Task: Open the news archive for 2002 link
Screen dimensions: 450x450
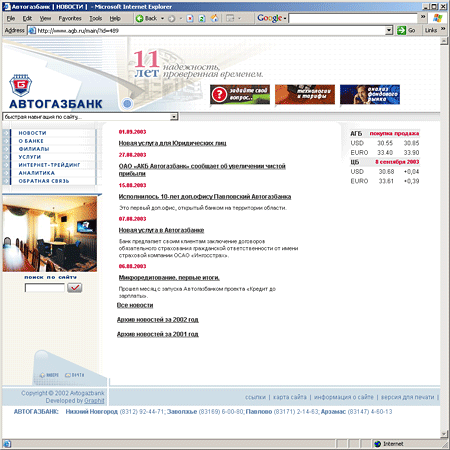Action: [x=158, y=319]
